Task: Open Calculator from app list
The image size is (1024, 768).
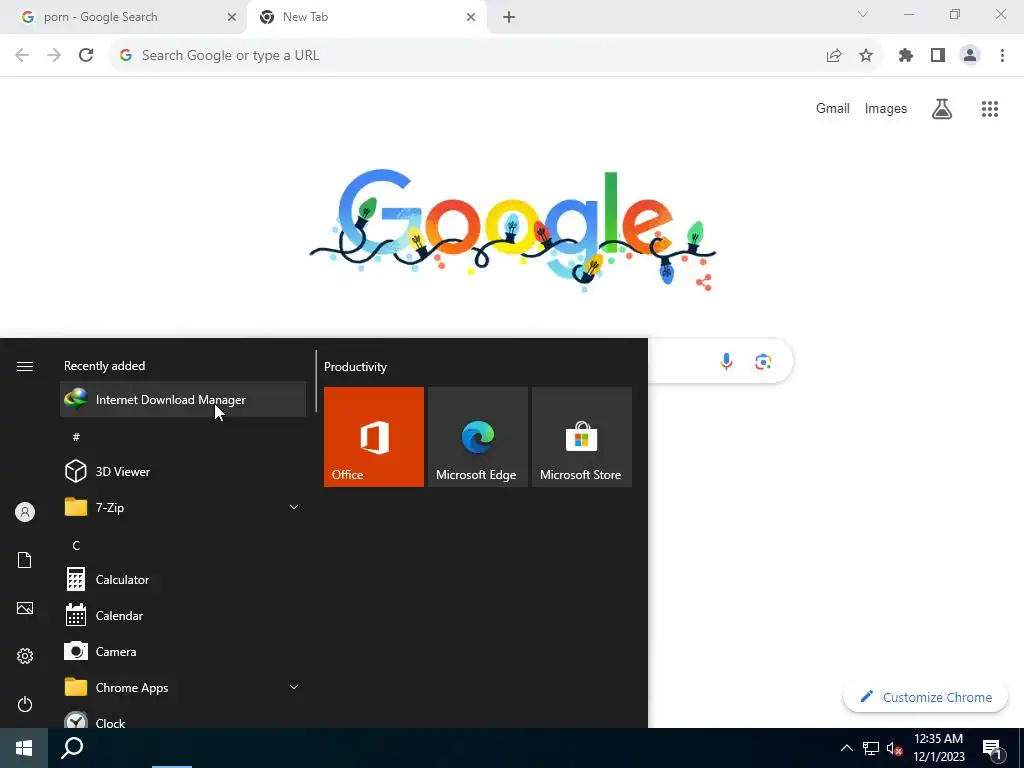Action: [183, 579]
